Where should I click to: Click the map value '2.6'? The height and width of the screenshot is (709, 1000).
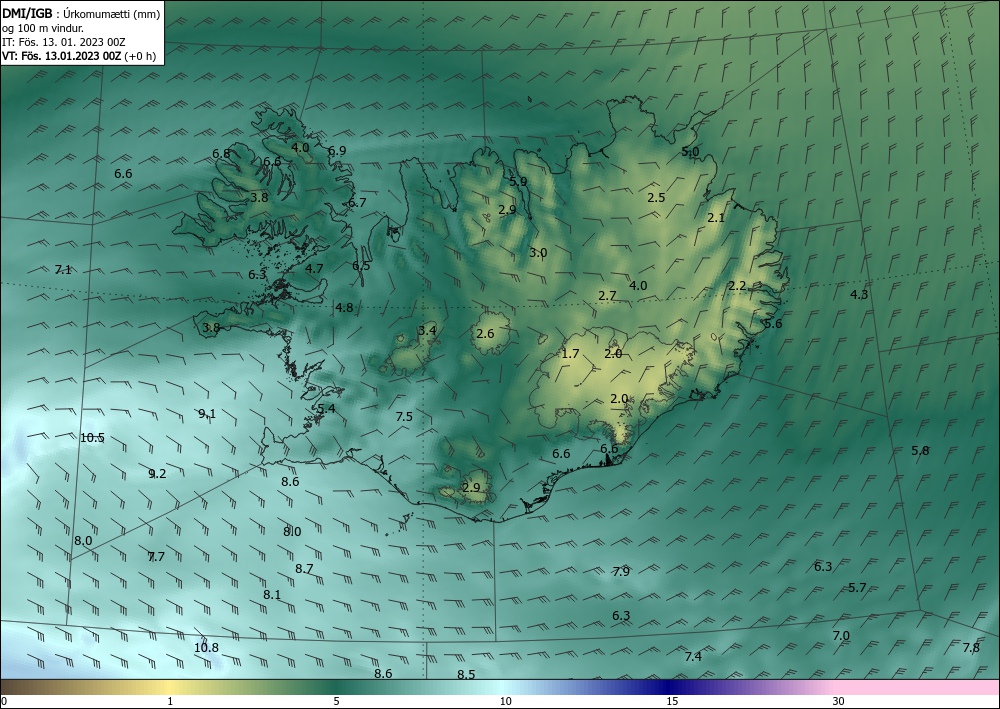point(485,333)
